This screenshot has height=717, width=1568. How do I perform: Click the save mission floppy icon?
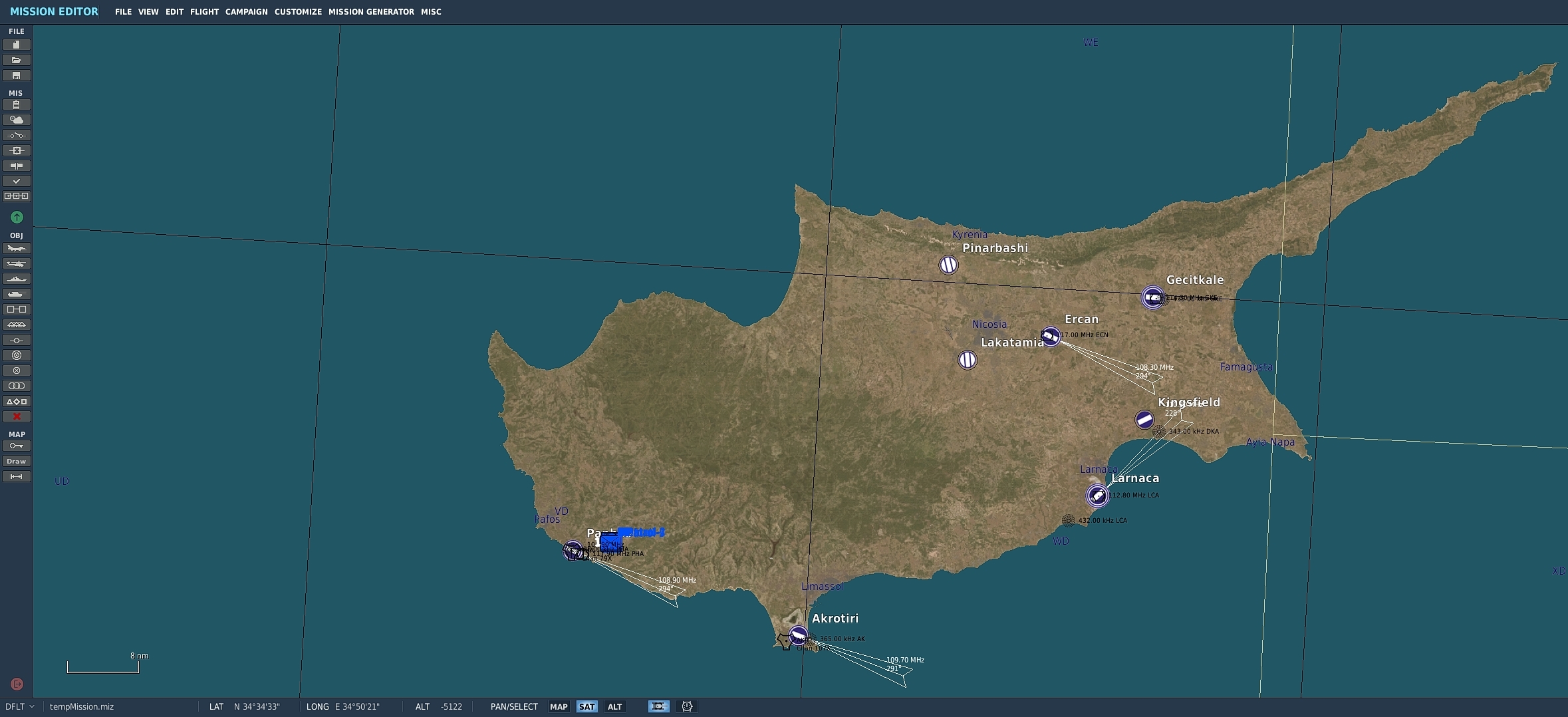coord(16,75)
